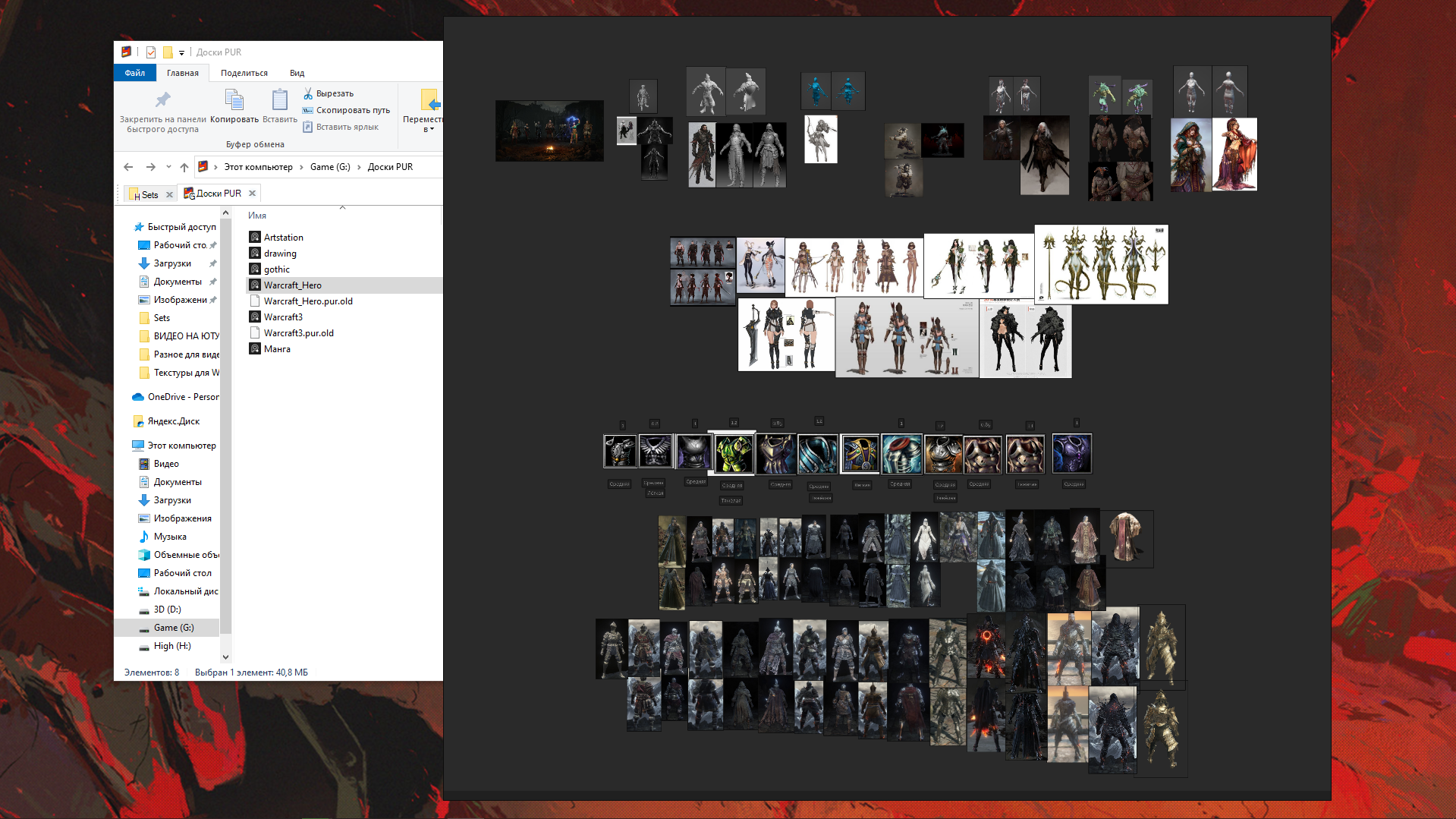Open the Game (G:) drive
This screenshot has width=1456, height=819.
(167, 628)
